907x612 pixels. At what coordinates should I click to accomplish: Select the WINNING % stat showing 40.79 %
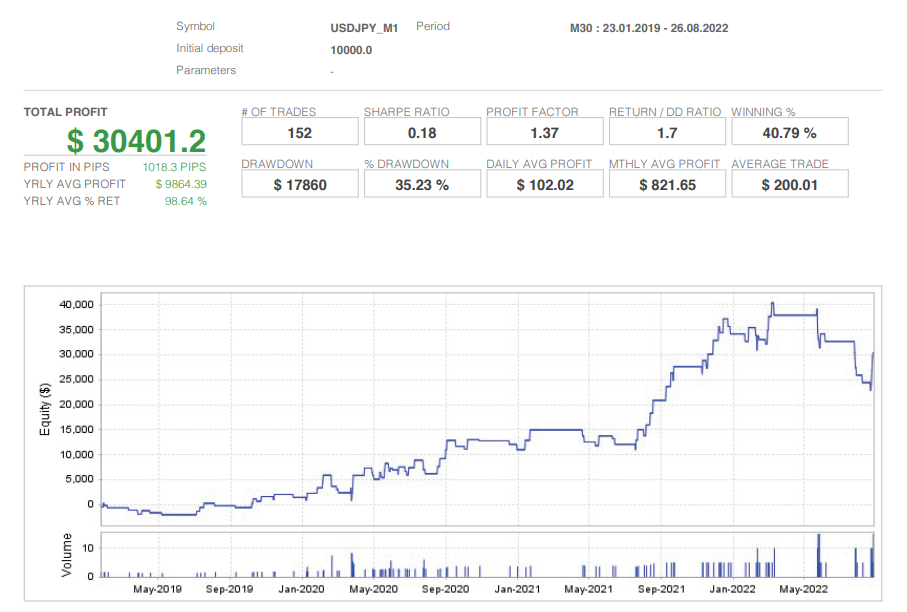click(789, 131)
